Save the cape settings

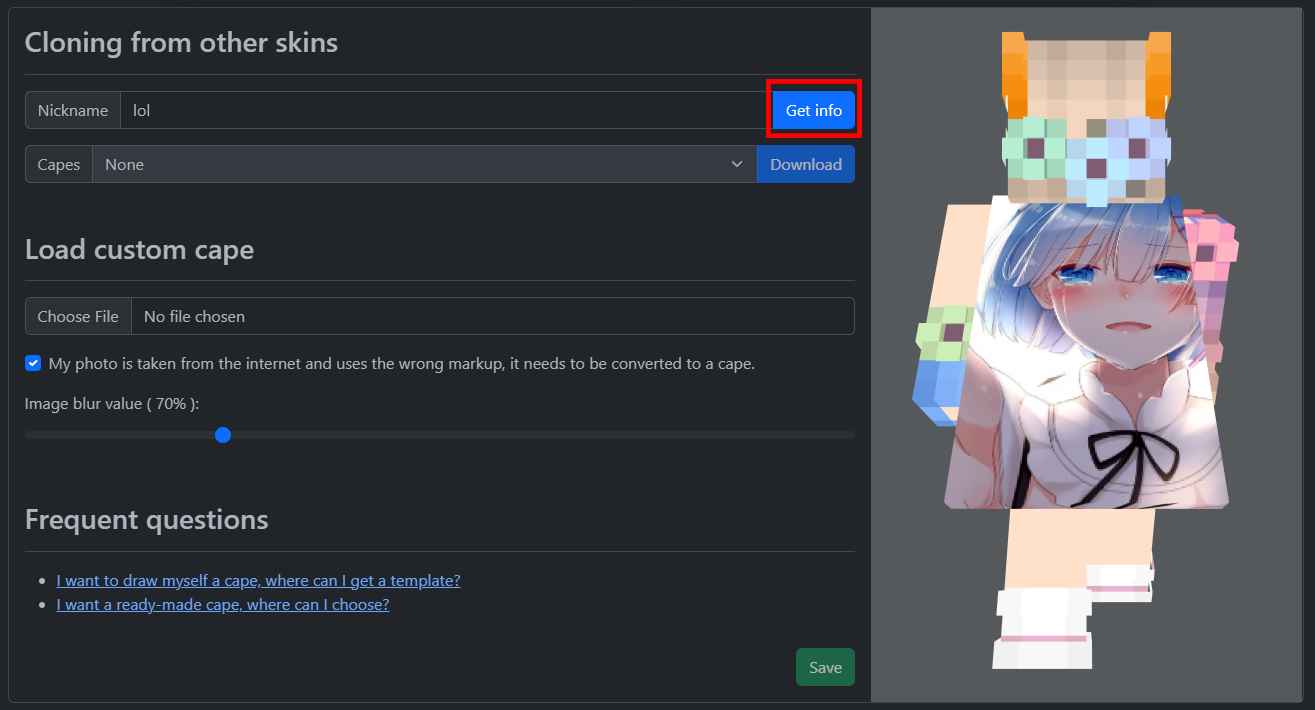[825, 667]
